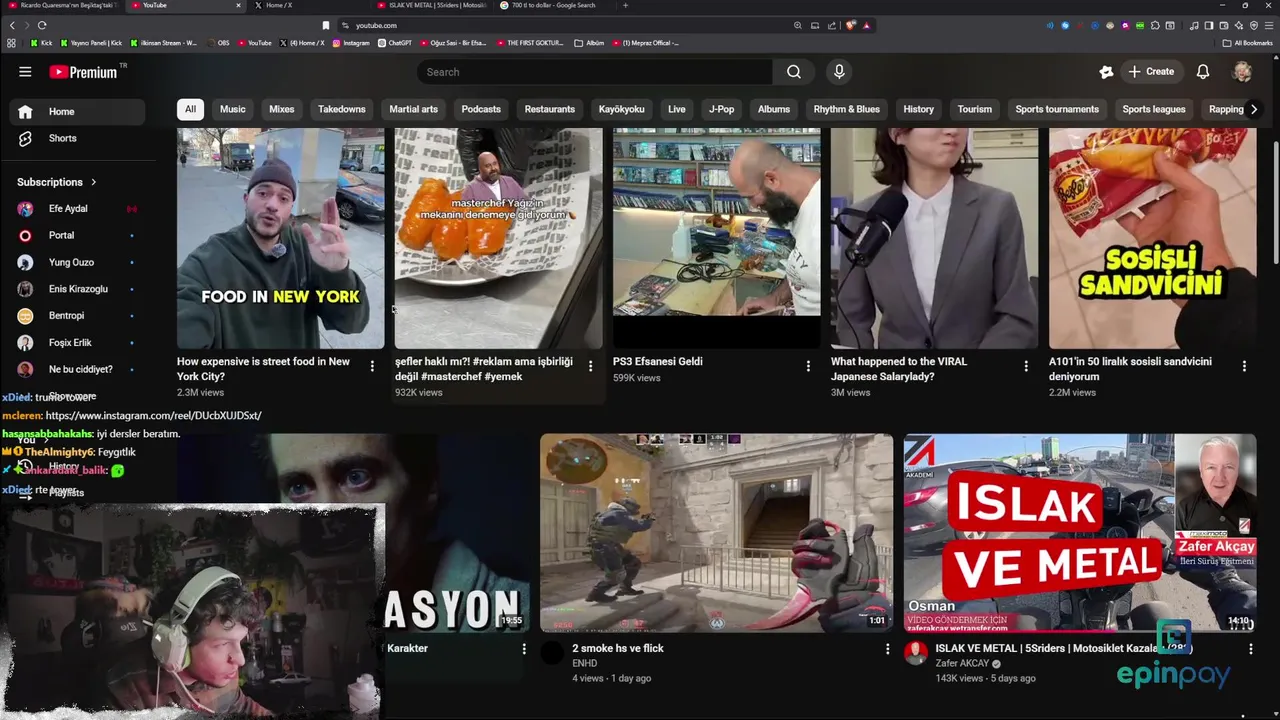Go to Home in sidebar
The width and height of the screenshot is (1280, 720).
tap(77, 112)
